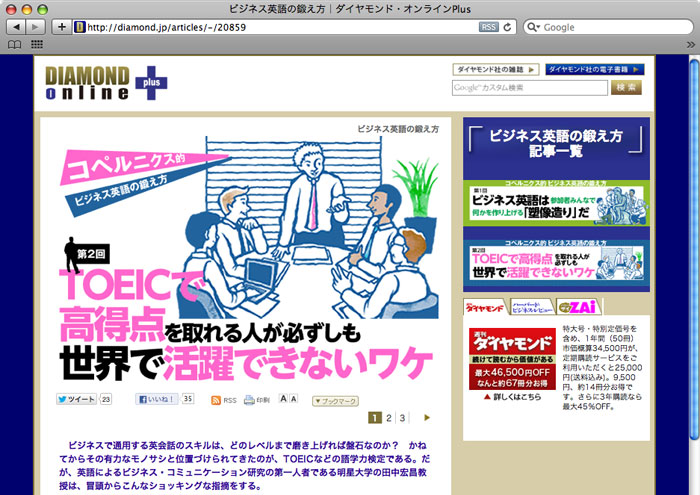Viewport: 700px width, 495px height.
Task: Click the ツイート Twitter button
Action: pos(76,399)
